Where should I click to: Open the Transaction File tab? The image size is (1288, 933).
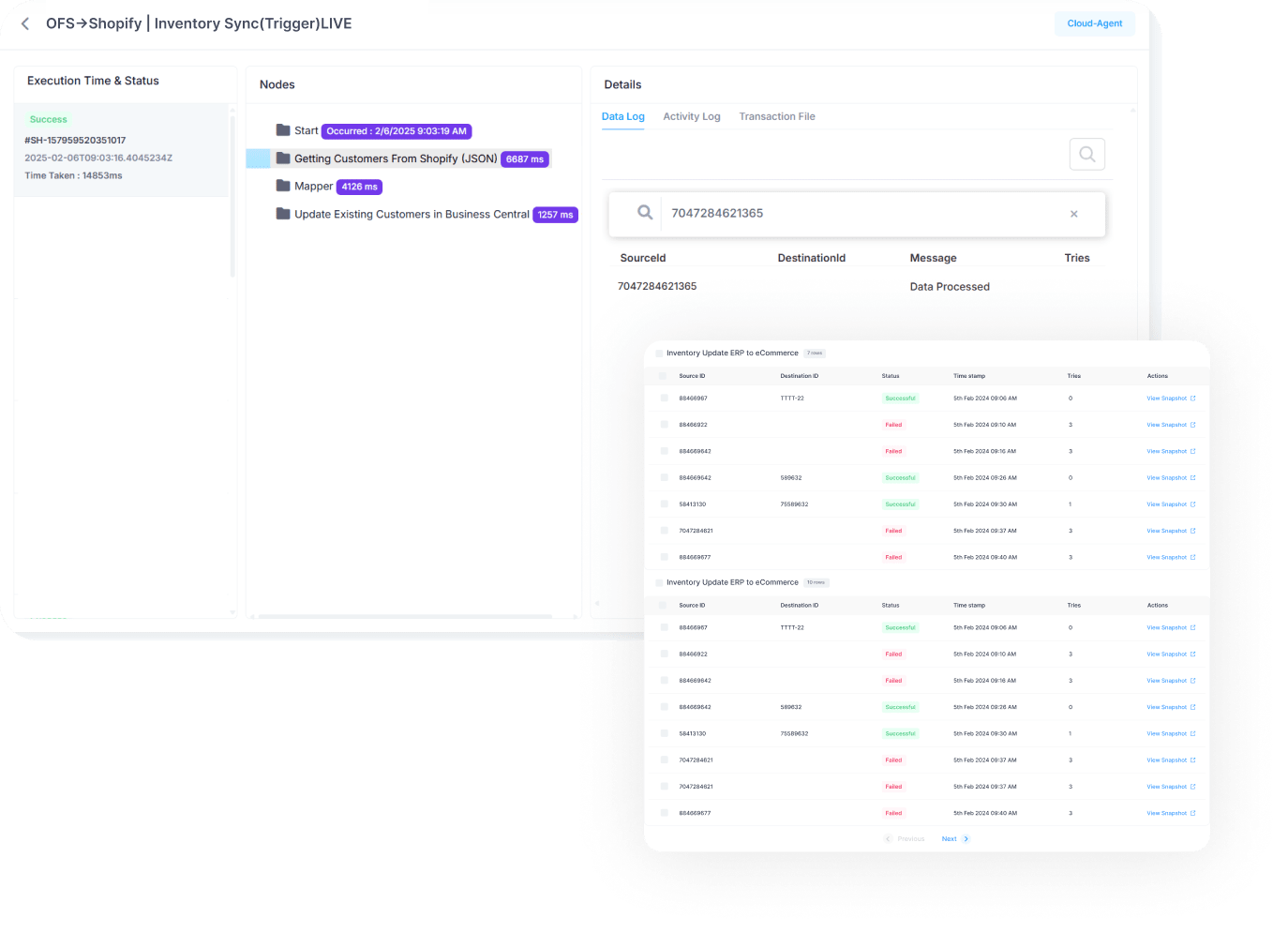tap(776, 117)
